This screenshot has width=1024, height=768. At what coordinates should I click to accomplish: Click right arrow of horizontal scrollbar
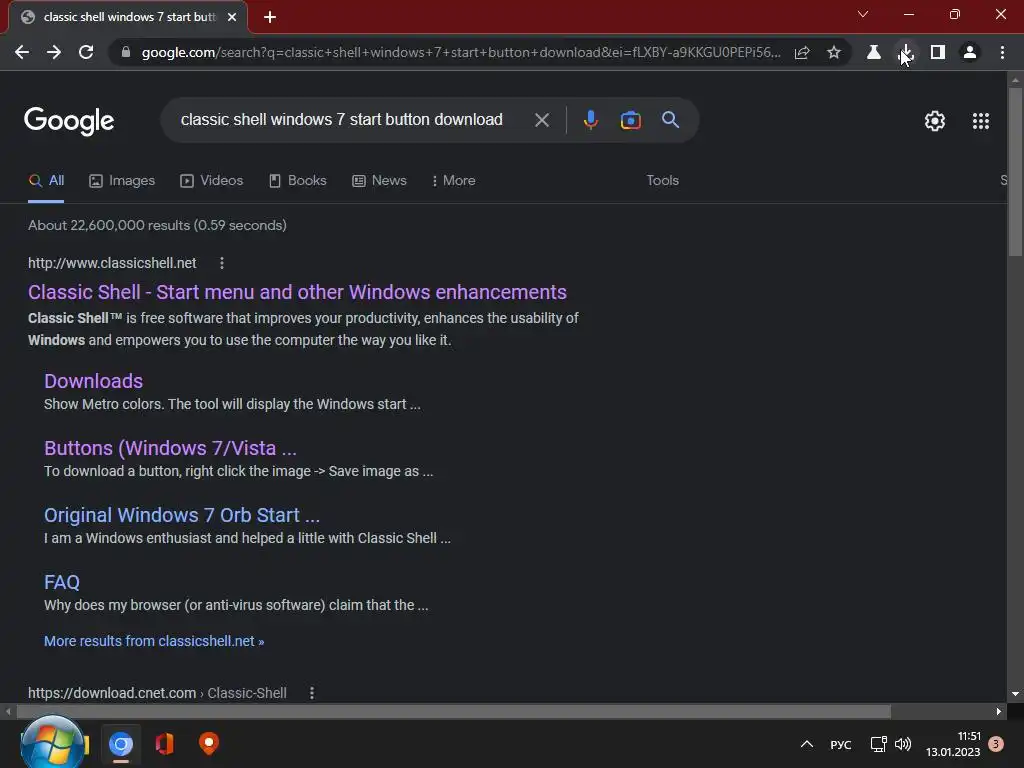click(x=999, y=711)
